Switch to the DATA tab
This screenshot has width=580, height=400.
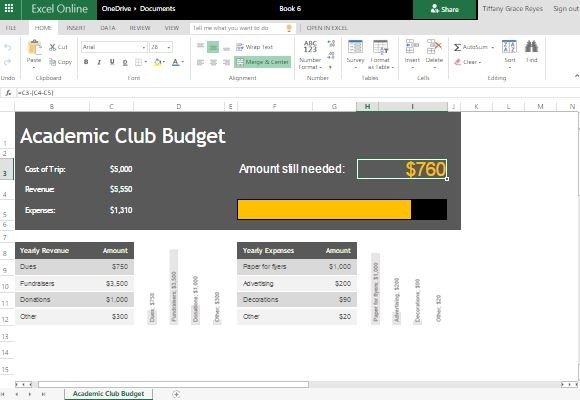coord(108,28)
